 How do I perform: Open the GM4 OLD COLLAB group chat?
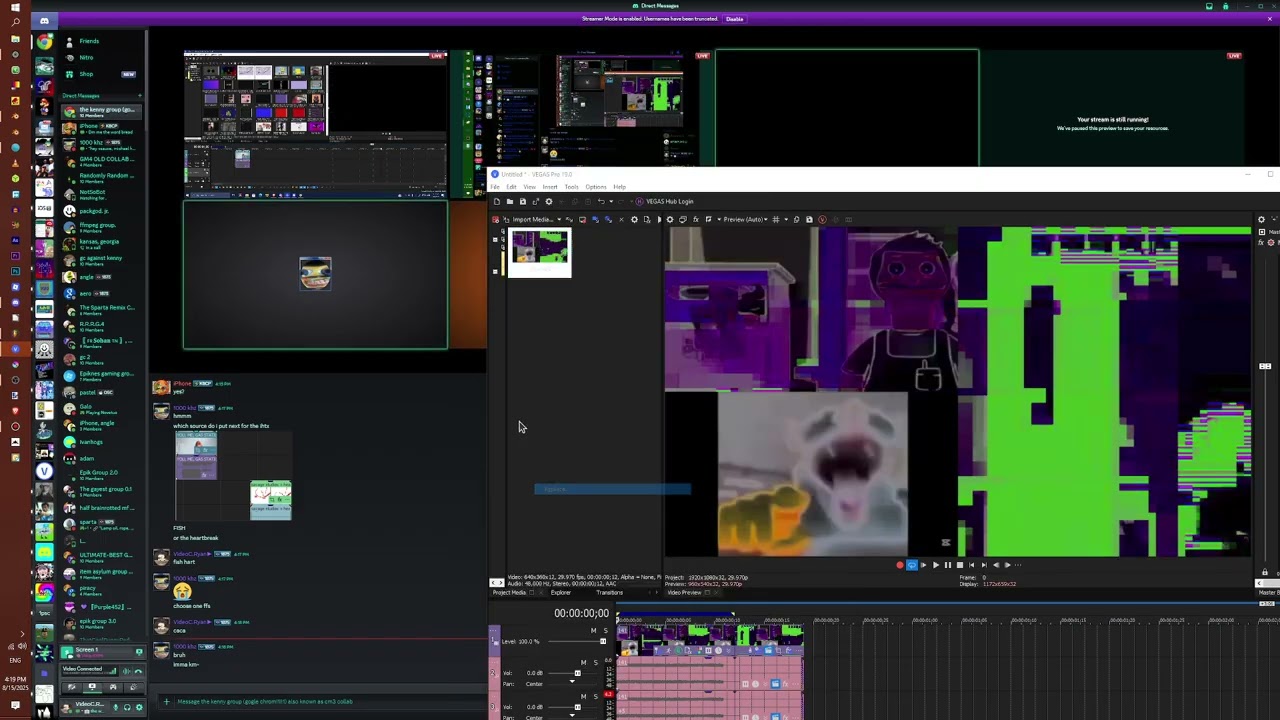tap(100, 161)
